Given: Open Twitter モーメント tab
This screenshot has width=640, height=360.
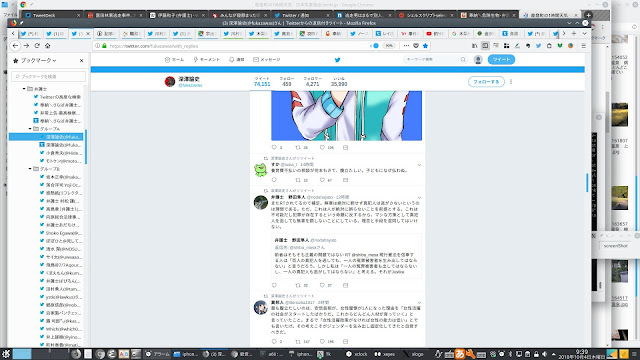Looking at the screenshot, I should (207, 60).
